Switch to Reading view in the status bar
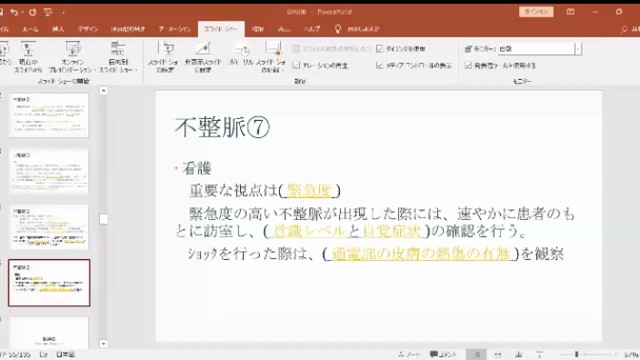This screenshot has height=360, width=640. [519, 354]
